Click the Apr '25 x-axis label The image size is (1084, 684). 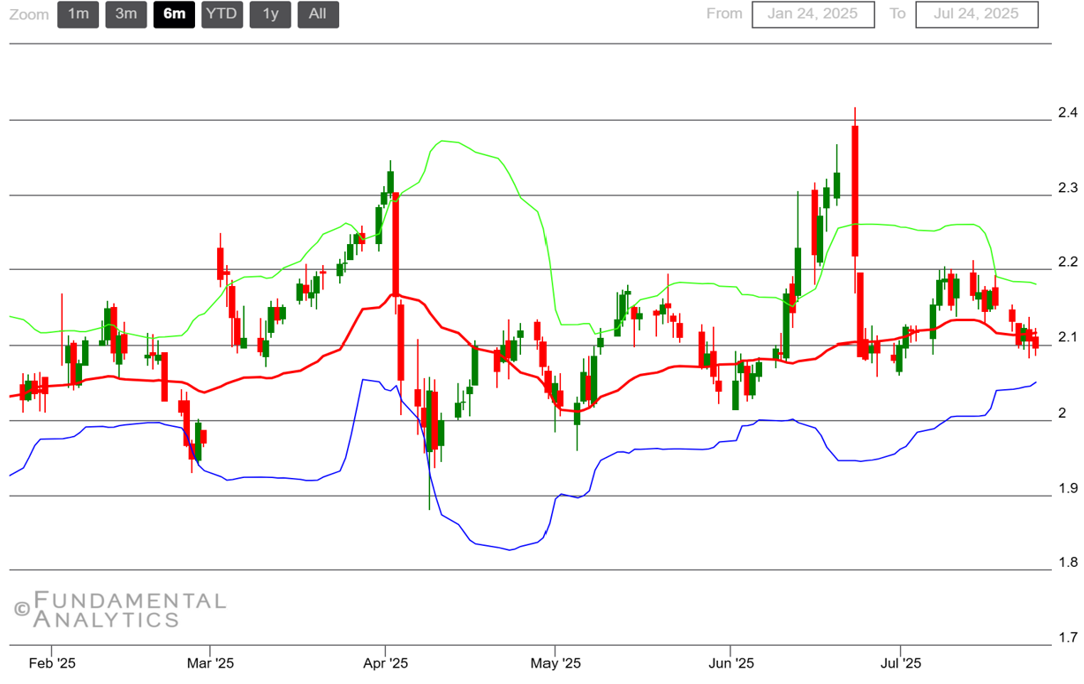pyautogui.click(x=385, y=663)
